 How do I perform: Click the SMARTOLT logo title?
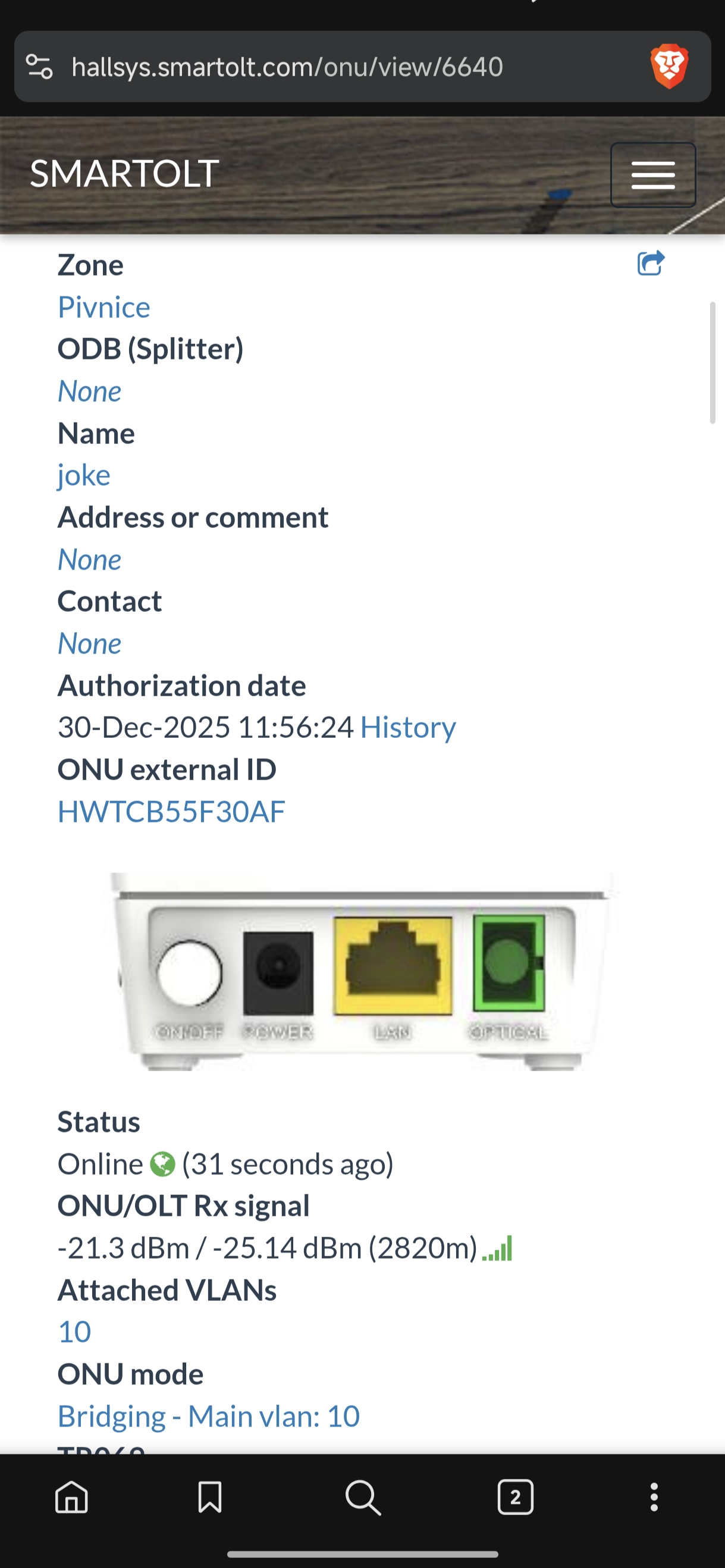(125, 174)
